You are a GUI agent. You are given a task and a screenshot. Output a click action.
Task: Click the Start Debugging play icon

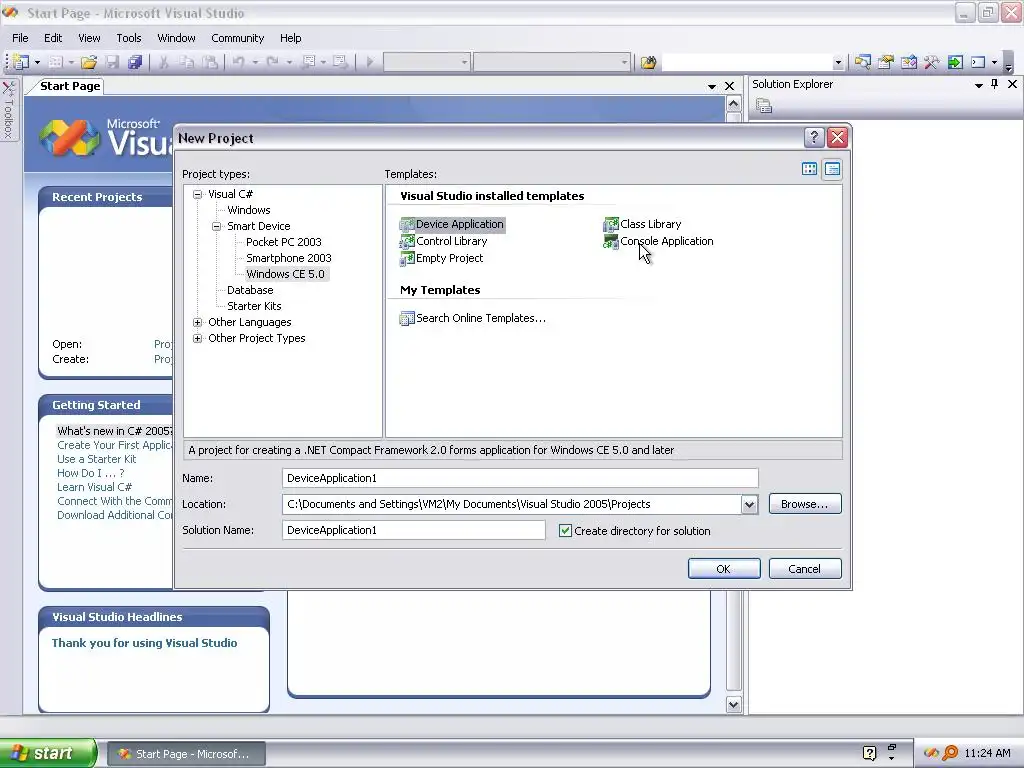[370, 62]
